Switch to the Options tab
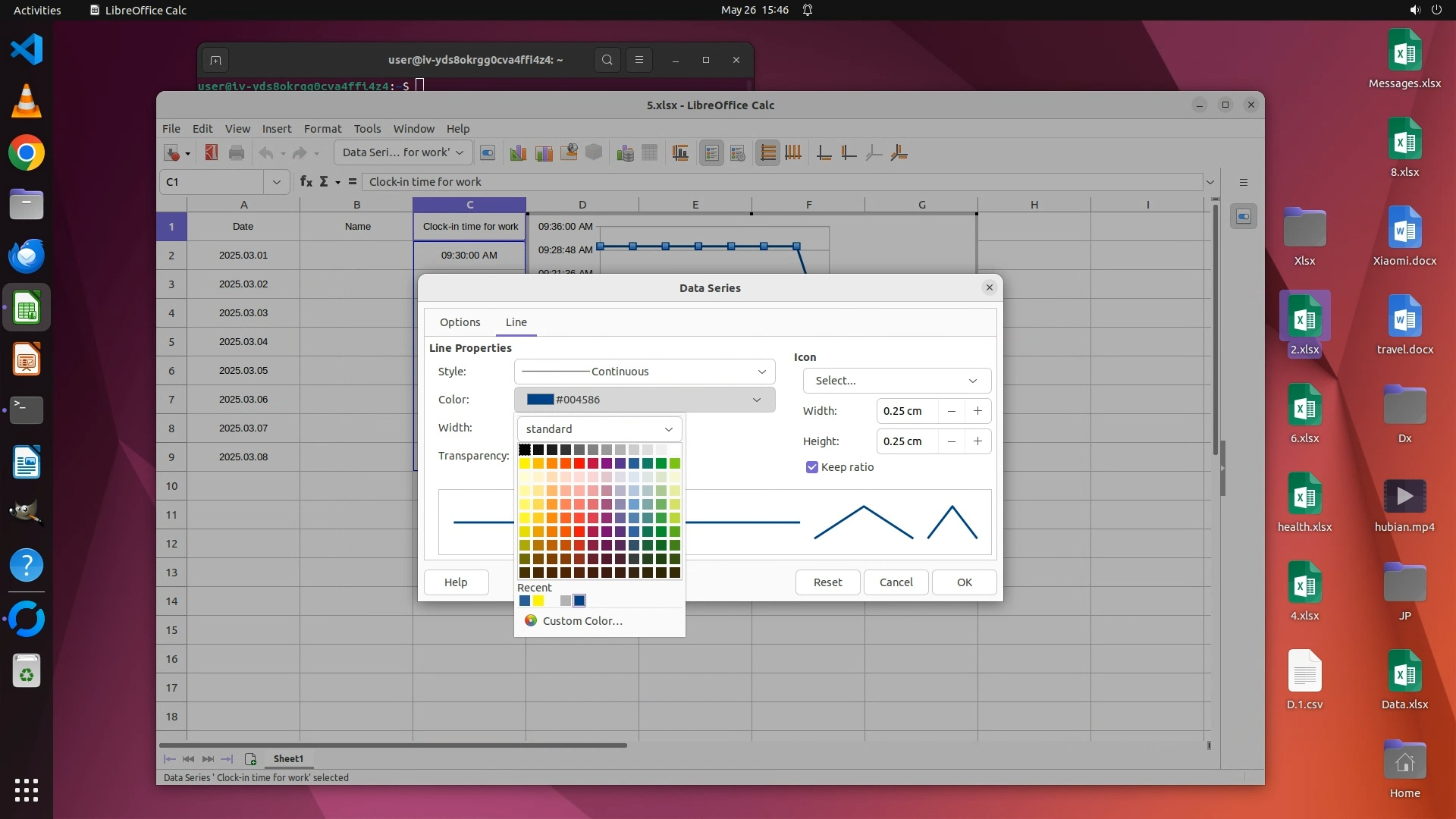 pyautogui.click(x=460, y=322)
